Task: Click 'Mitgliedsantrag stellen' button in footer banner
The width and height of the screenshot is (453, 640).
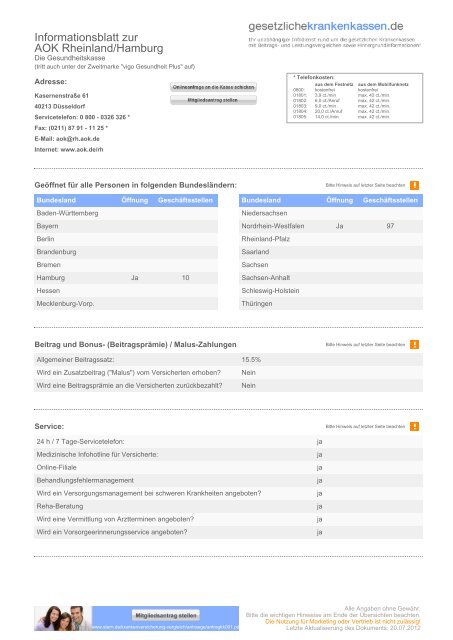Action: pos(166,615)
